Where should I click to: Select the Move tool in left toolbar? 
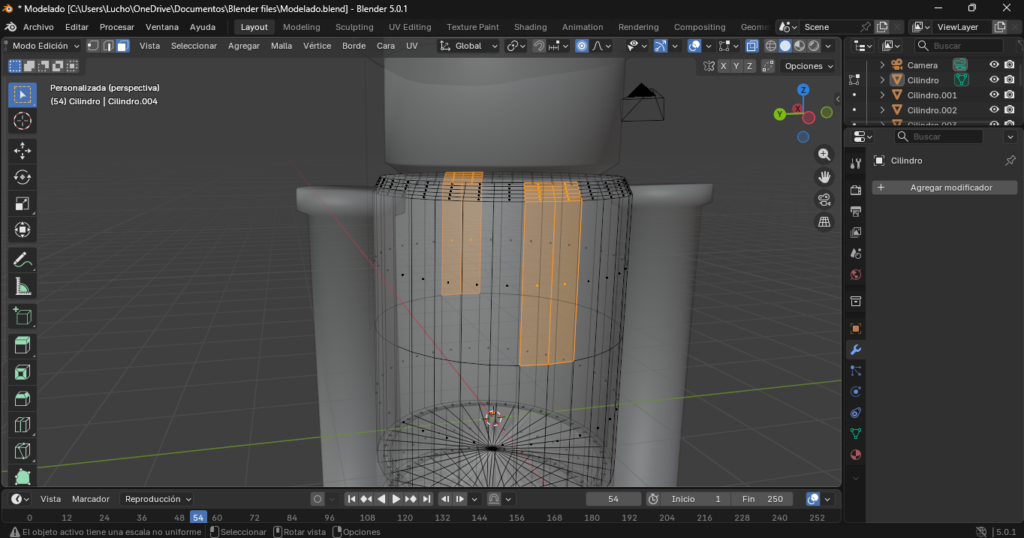tap(22, 150)
